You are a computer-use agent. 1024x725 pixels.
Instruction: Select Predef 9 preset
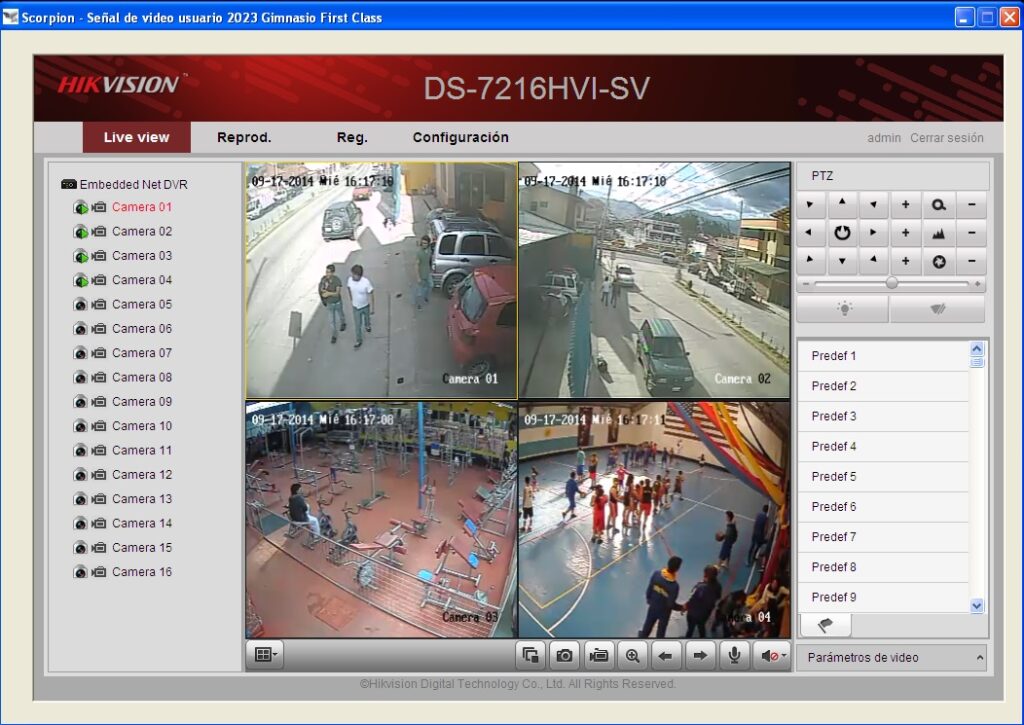point(883,597)
